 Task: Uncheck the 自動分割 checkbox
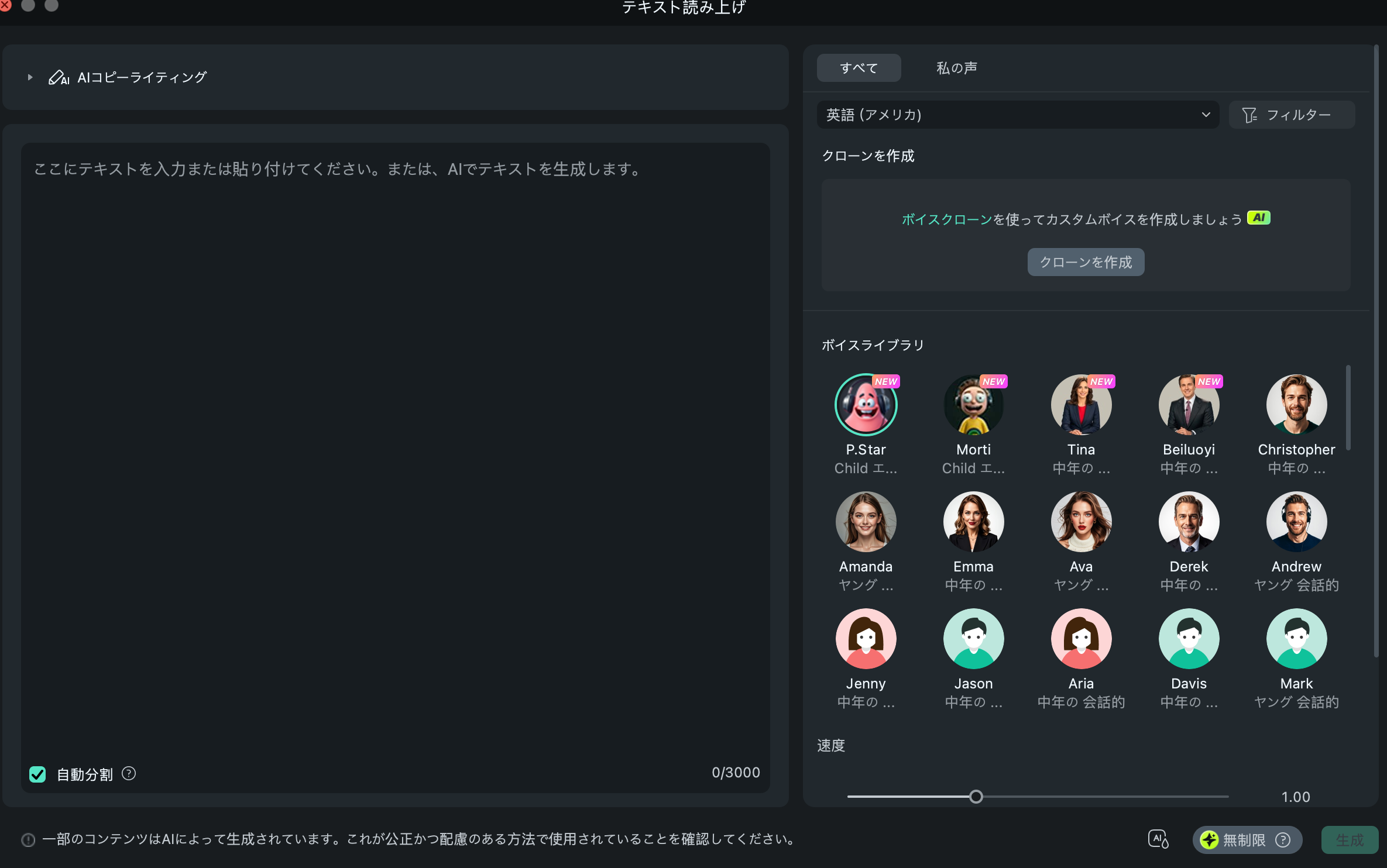[x=37, y=774]
